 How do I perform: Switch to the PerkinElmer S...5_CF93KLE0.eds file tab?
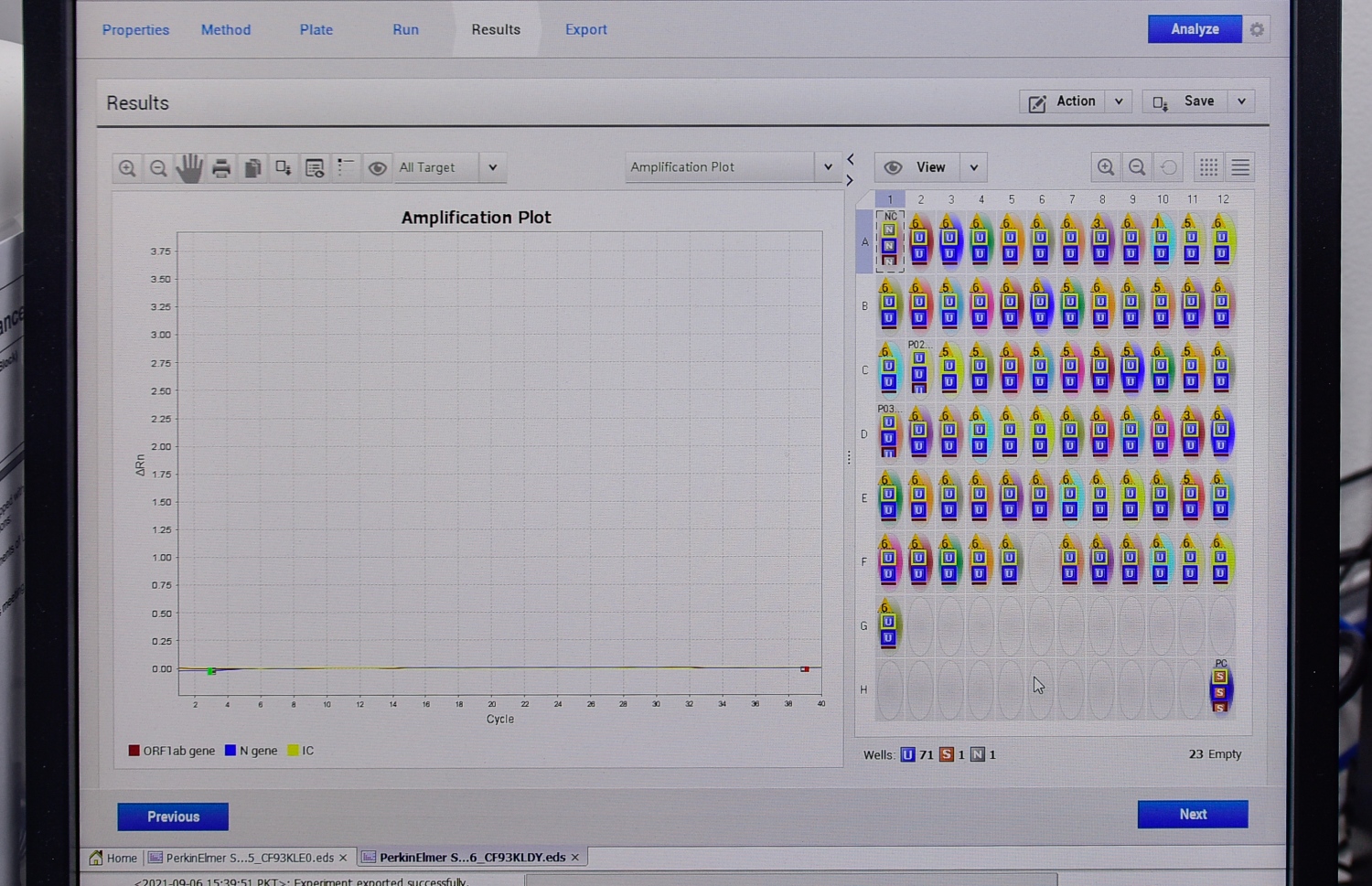(249, 858)
